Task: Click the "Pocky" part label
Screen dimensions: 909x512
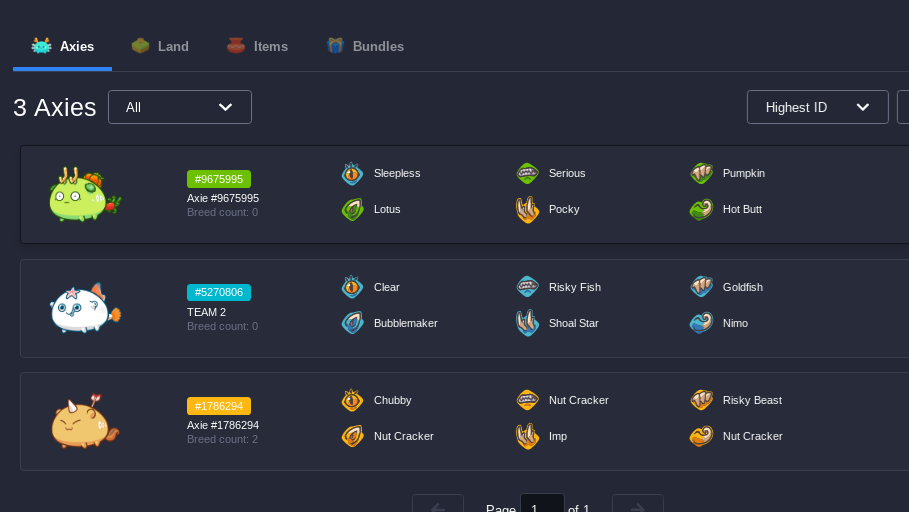Action: (564, 209)
